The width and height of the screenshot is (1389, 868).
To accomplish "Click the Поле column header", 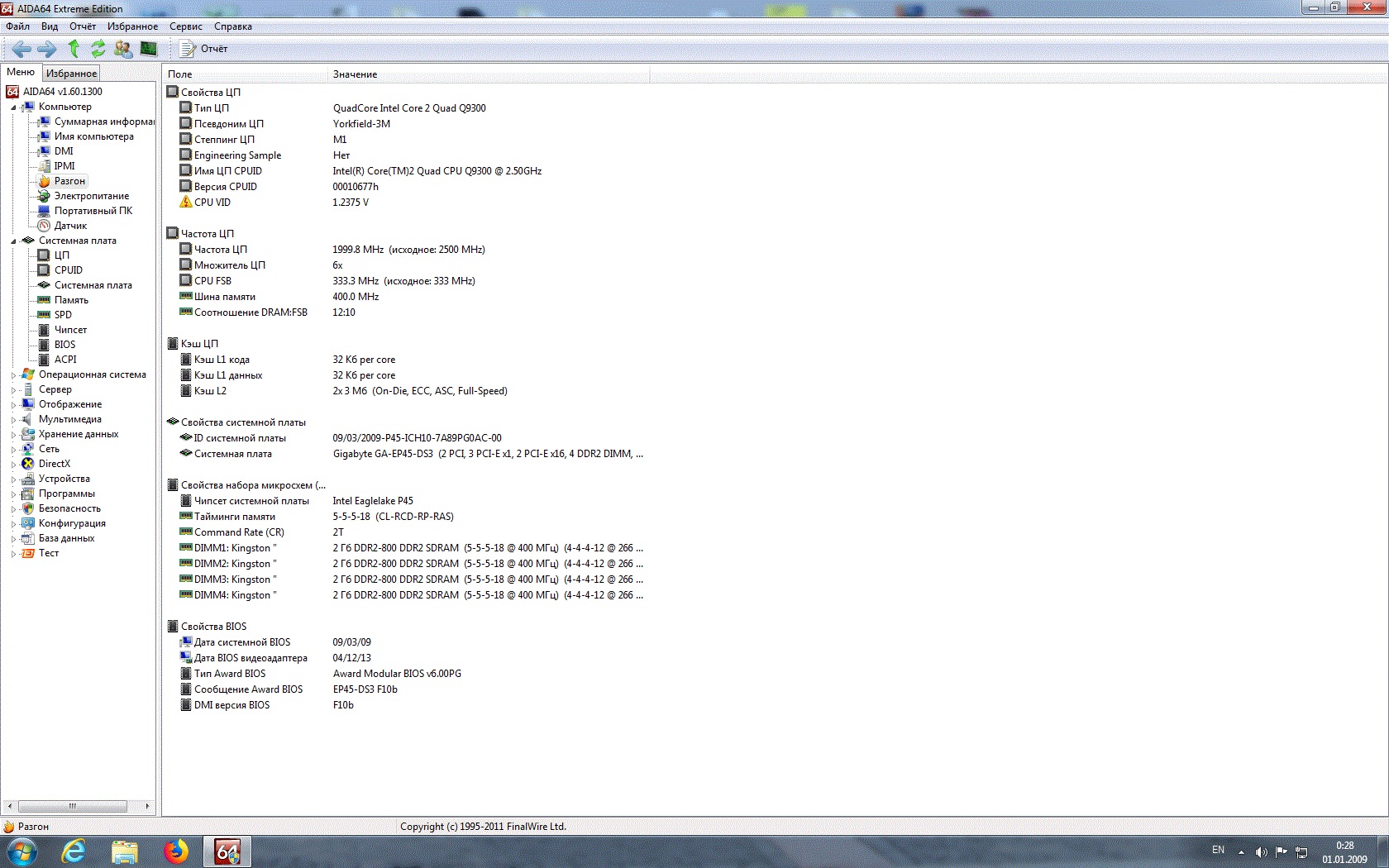I will click(x=245, y=74).
